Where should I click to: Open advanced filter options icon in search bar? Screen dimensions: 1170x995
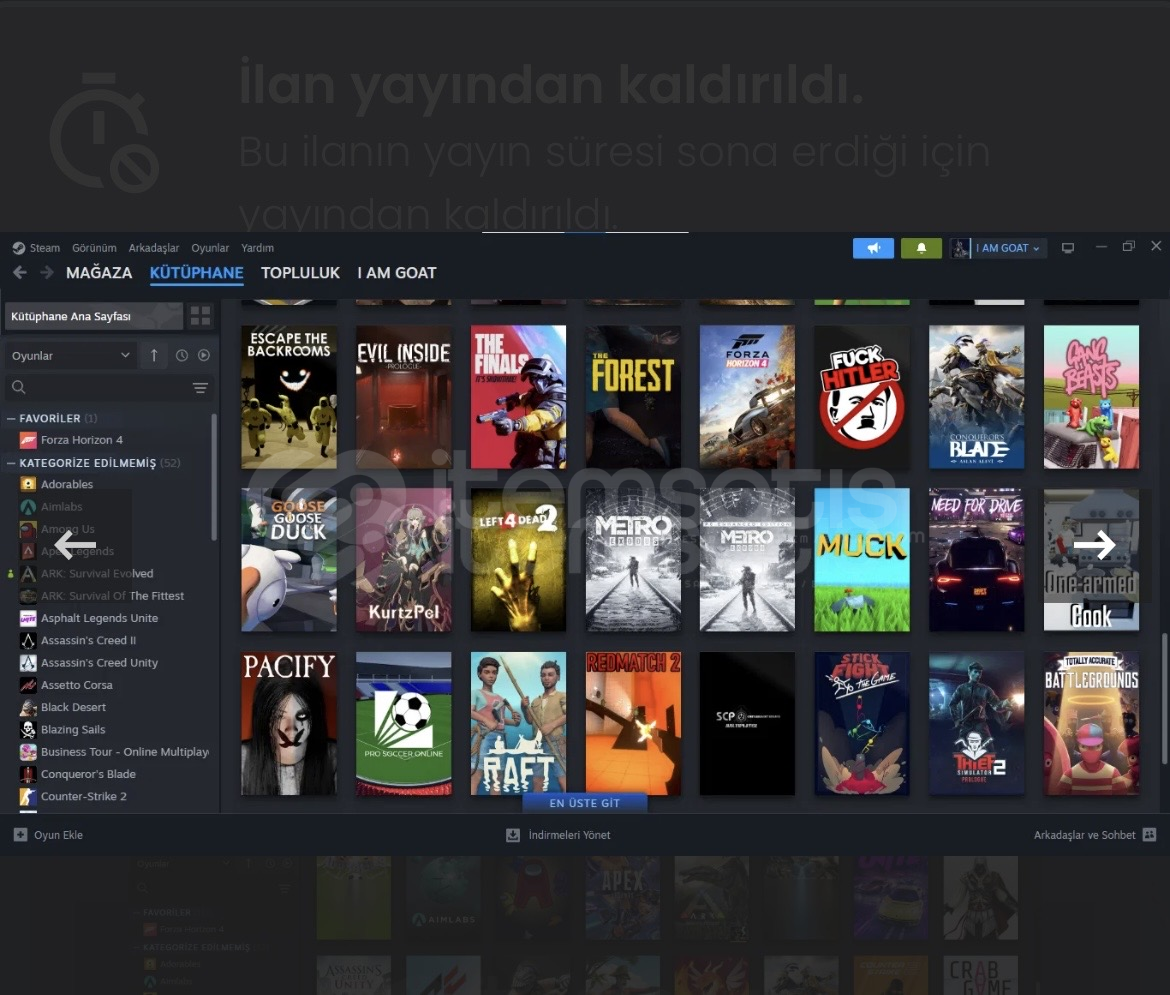pos(200,388)
